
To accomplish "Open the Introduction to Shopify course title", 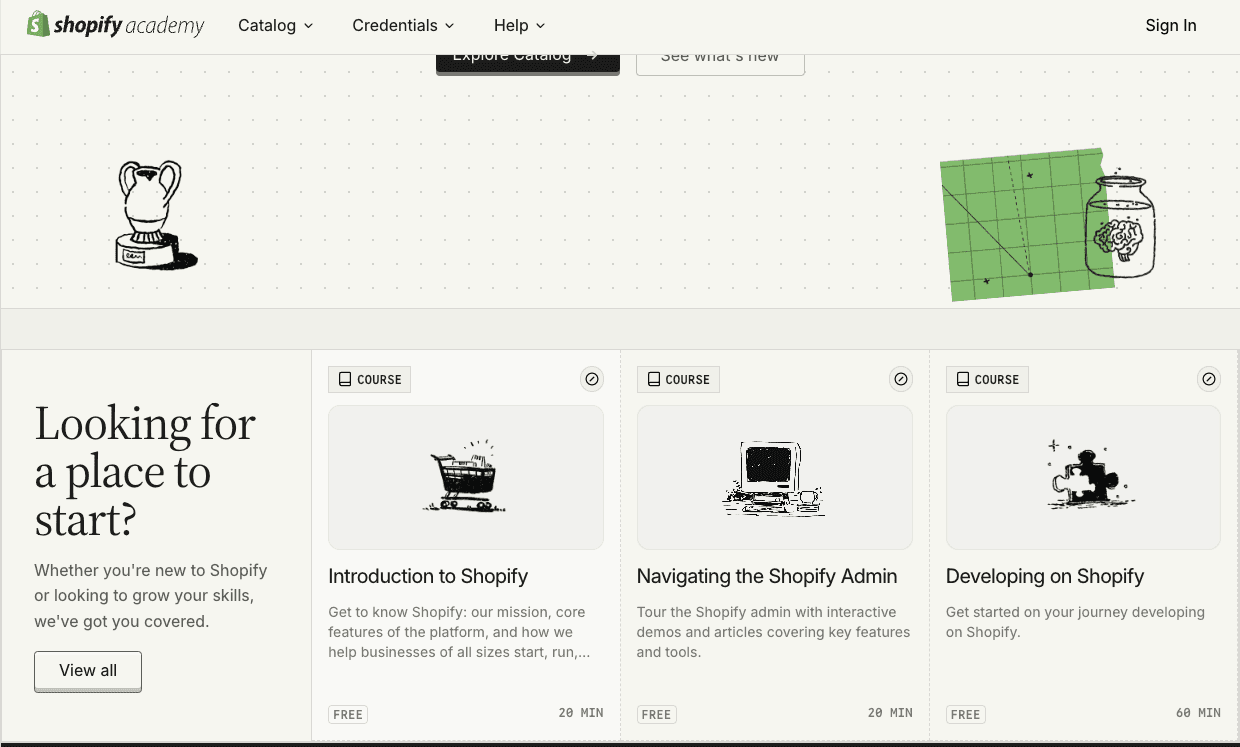I will pos(428,576).
